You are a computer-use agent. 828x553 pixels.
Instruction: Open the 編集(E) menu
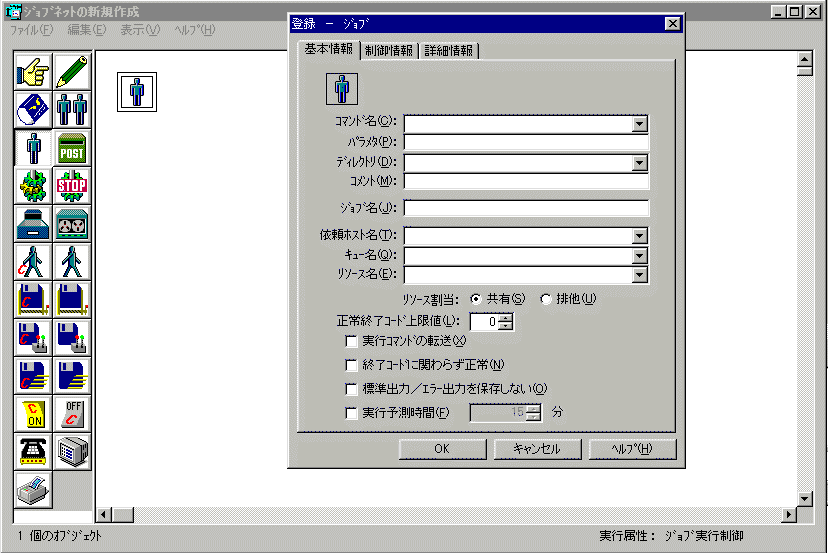pos(87,30)
